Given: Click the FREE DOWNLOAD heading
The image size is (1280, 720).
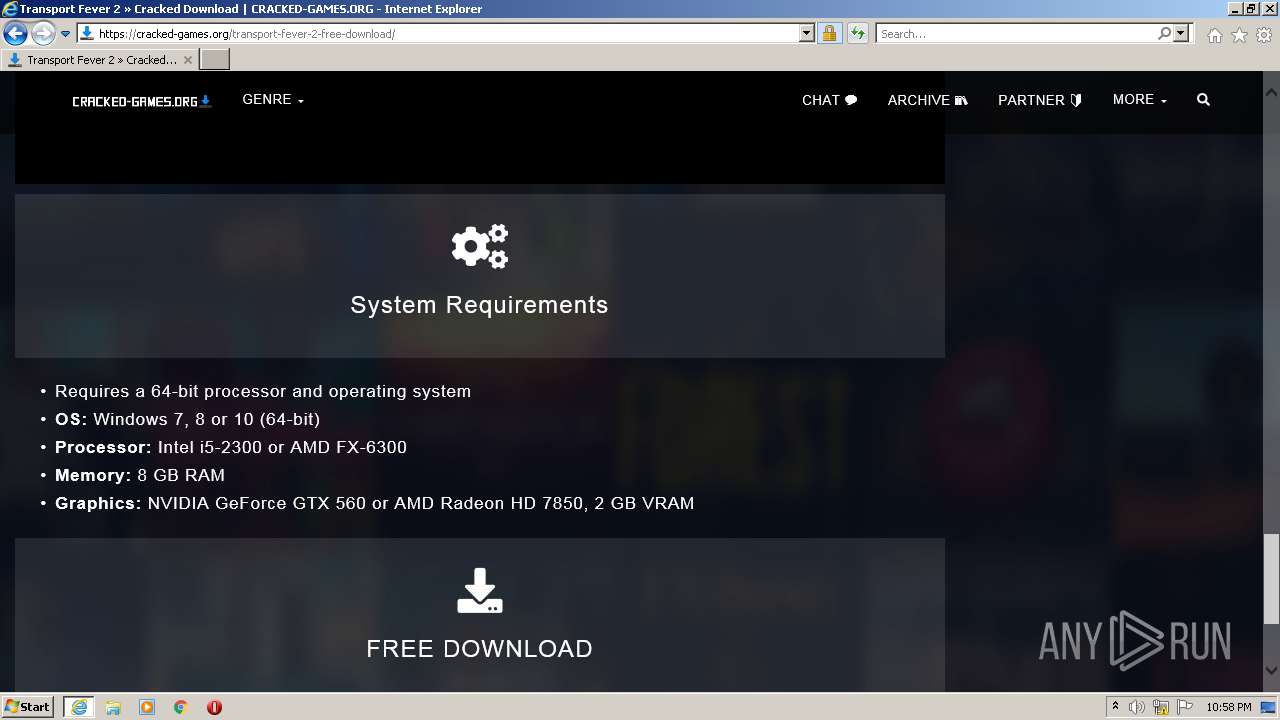Looking at the screenshot, I should (479, 649).
